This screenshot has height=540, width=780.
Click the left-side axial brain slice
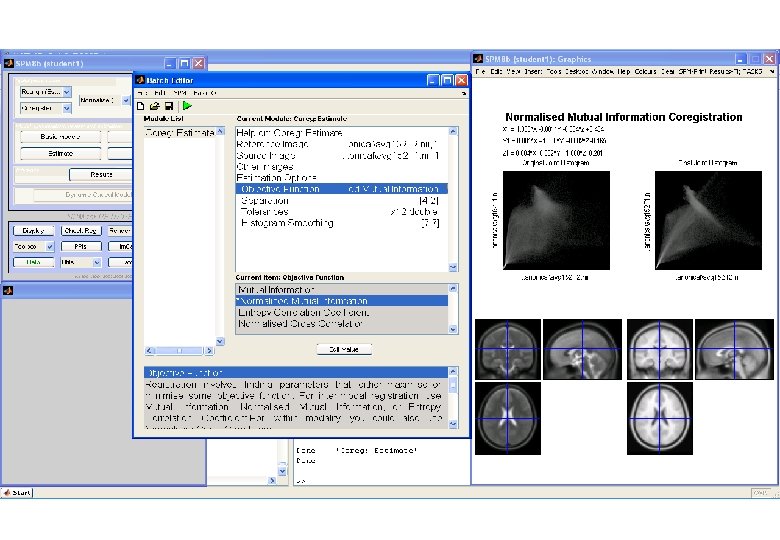(x=508, y=418)
